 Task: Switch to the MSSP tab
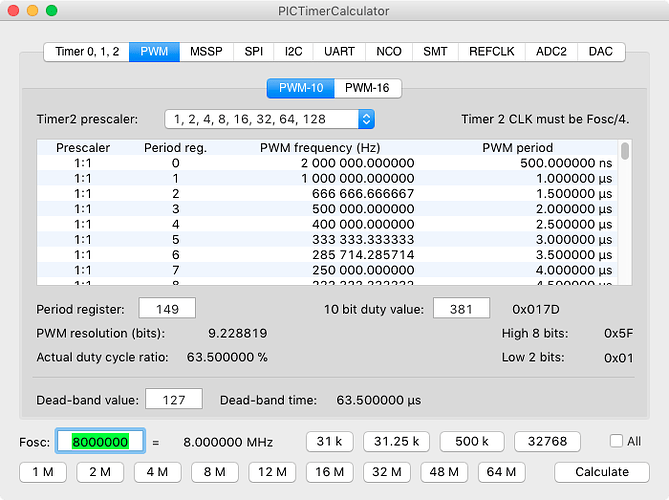pyautogui.click(x=207, y=52)
